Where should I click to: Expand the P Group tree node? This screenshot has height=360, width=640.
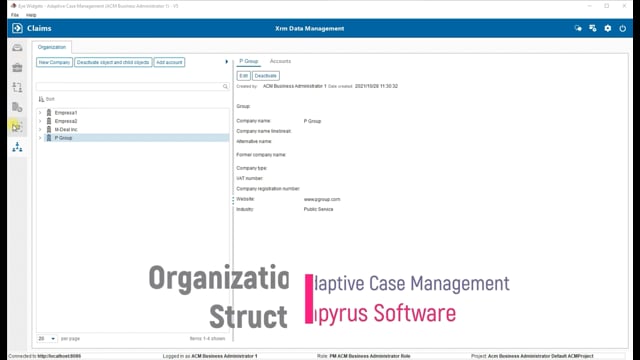point(40,138)
